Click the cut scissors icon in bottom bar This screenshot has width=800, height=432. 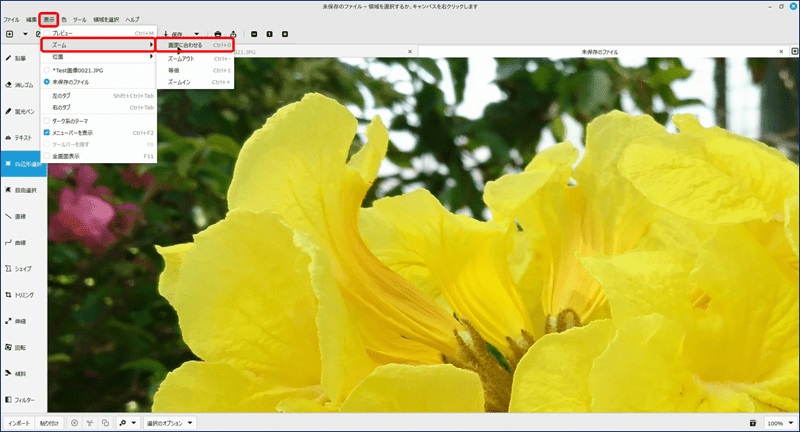click(90, 423)
